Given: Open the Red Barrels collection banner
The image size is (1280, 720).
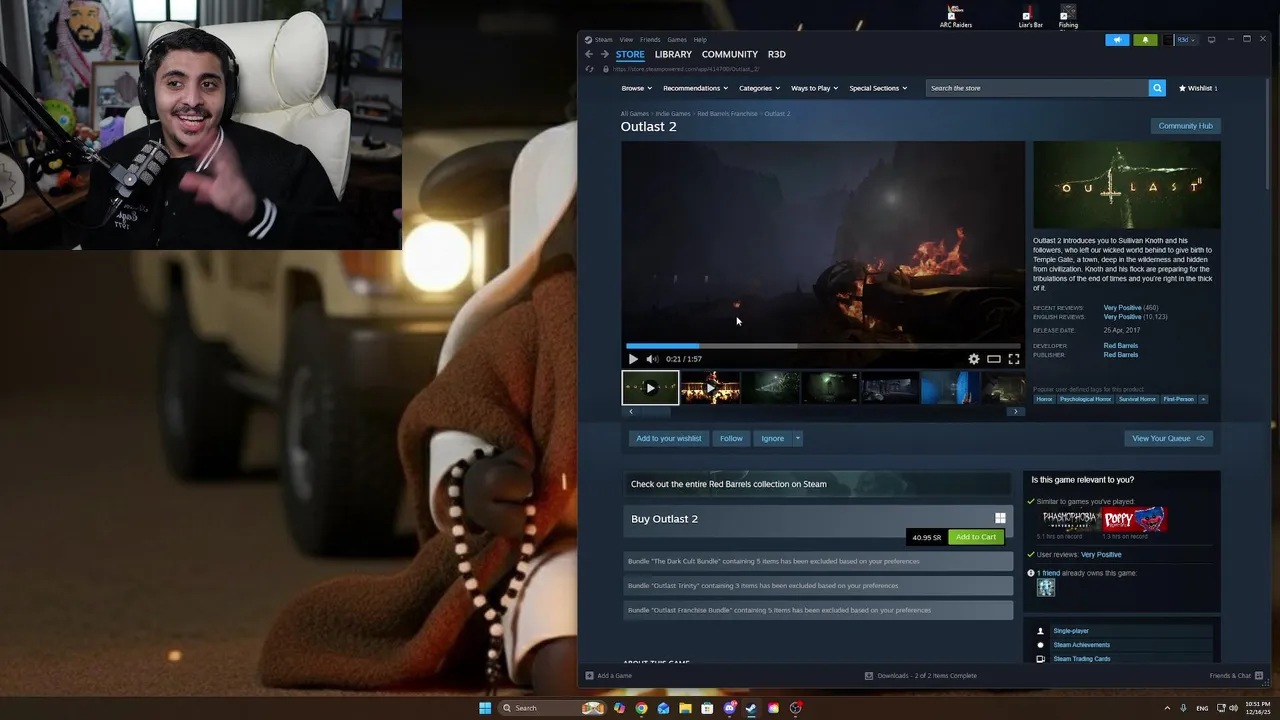Looking at the screenshot, I should [x=817, y=484].
